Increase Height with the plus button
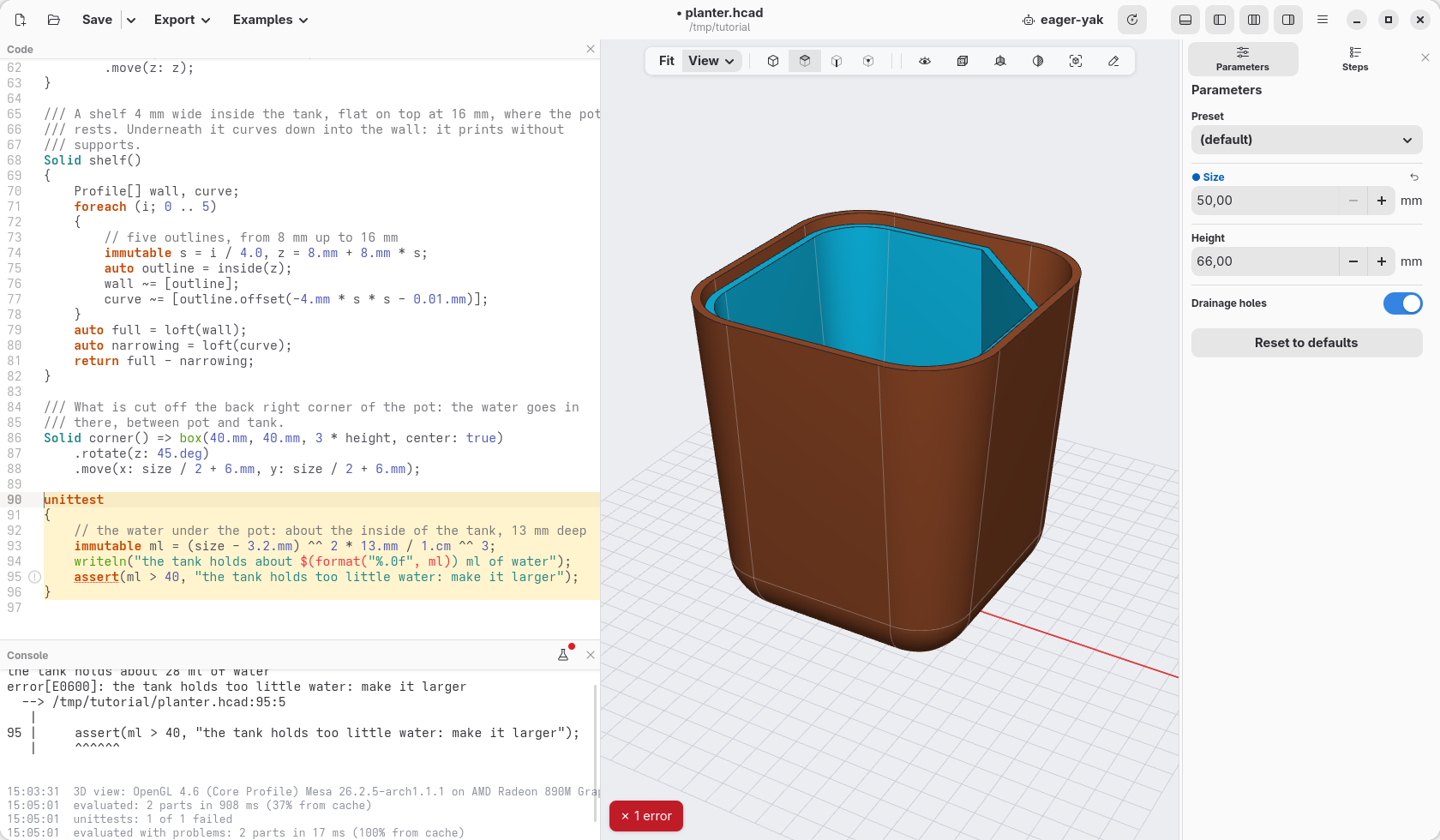The height and width of the screenshot is (840, 1440). click(1382, 261)
